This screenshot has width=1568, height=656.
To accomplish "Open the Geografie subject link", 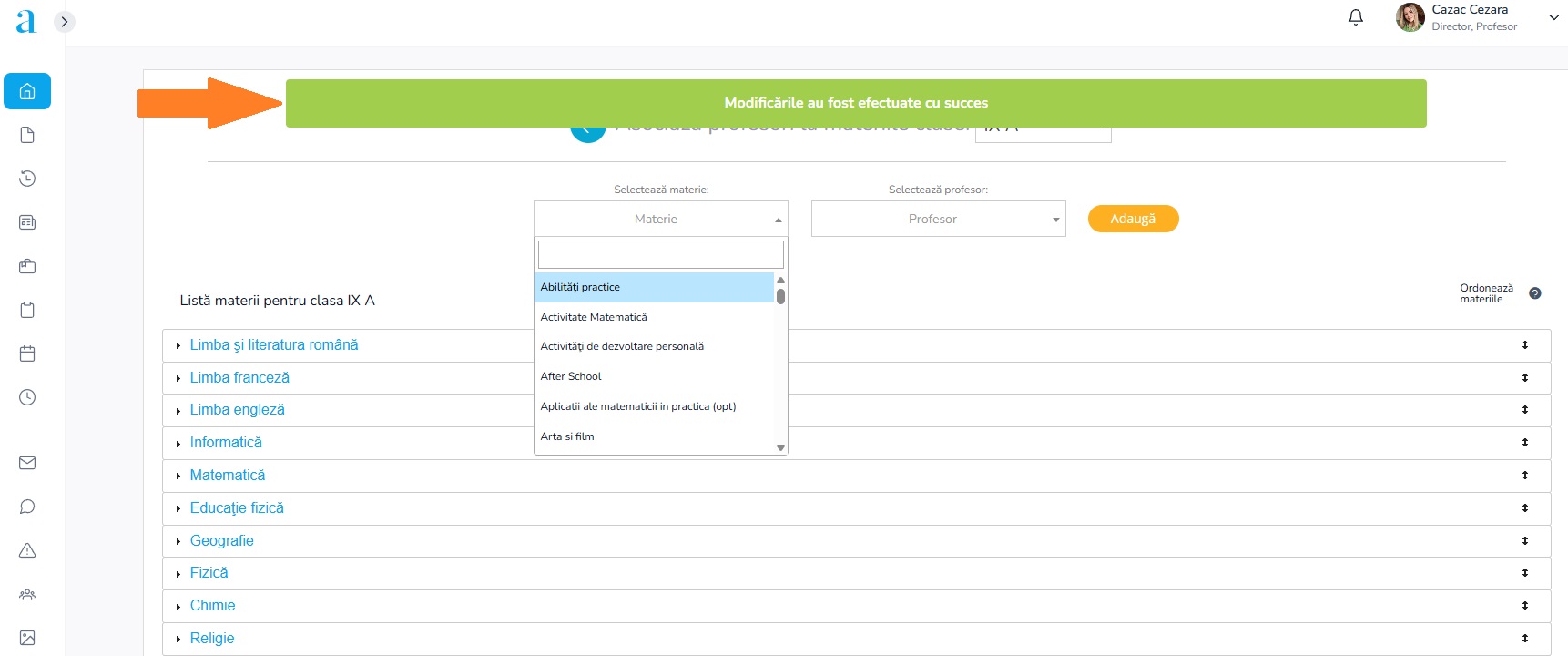I will [221, 541].
